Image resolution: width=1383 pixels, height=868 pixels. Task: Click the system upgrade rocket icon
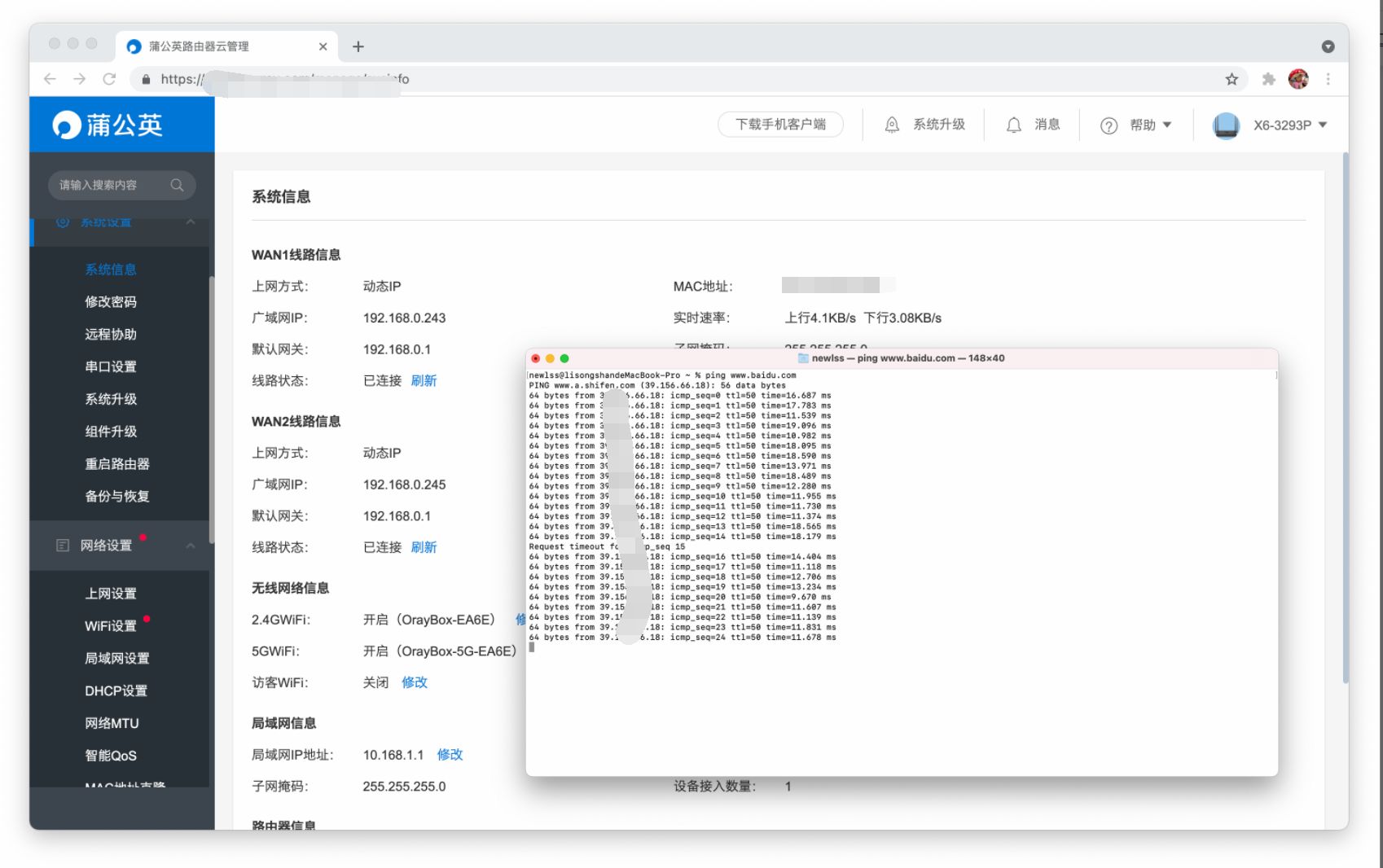click(x=892, y=125)
